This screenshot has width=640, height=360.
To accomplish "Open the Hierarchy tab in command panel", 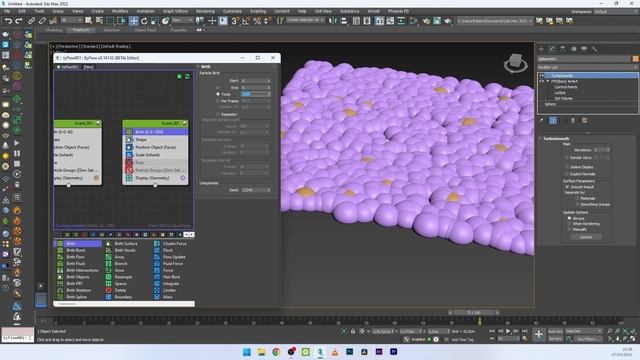I will tap(563, 49).
